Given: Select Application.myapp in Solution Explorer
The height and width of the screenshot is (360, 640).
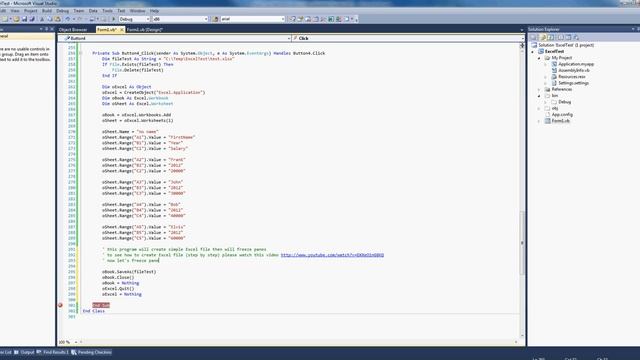Looking at the screenshot, I should [x=576, y=64].
